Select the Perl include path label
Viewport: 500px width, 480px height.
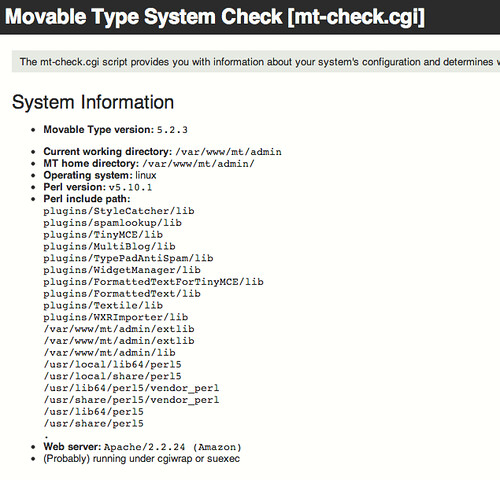click(x=87, y=199)
